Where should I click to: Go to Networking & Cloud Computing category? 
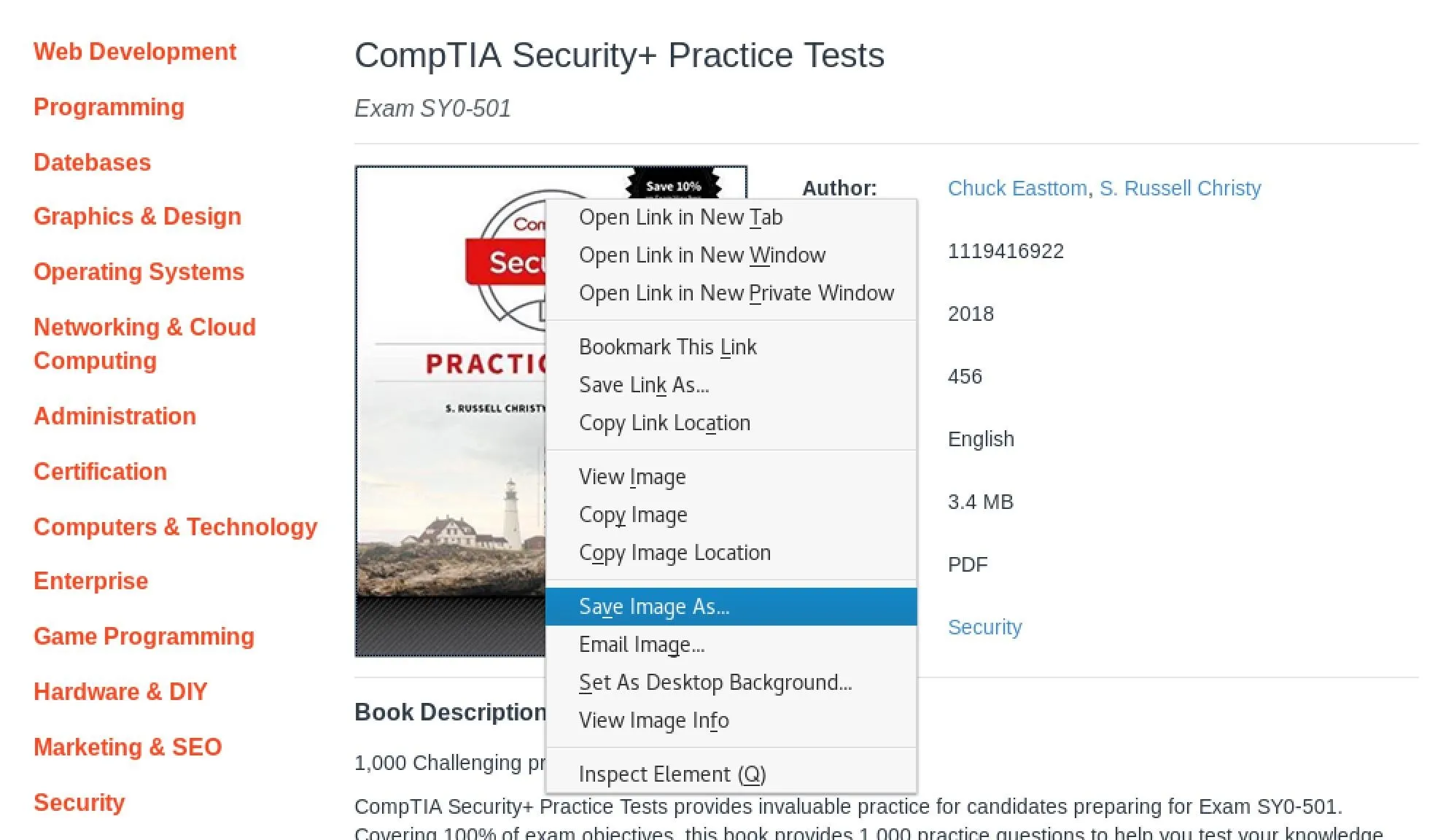coord(144,343)
